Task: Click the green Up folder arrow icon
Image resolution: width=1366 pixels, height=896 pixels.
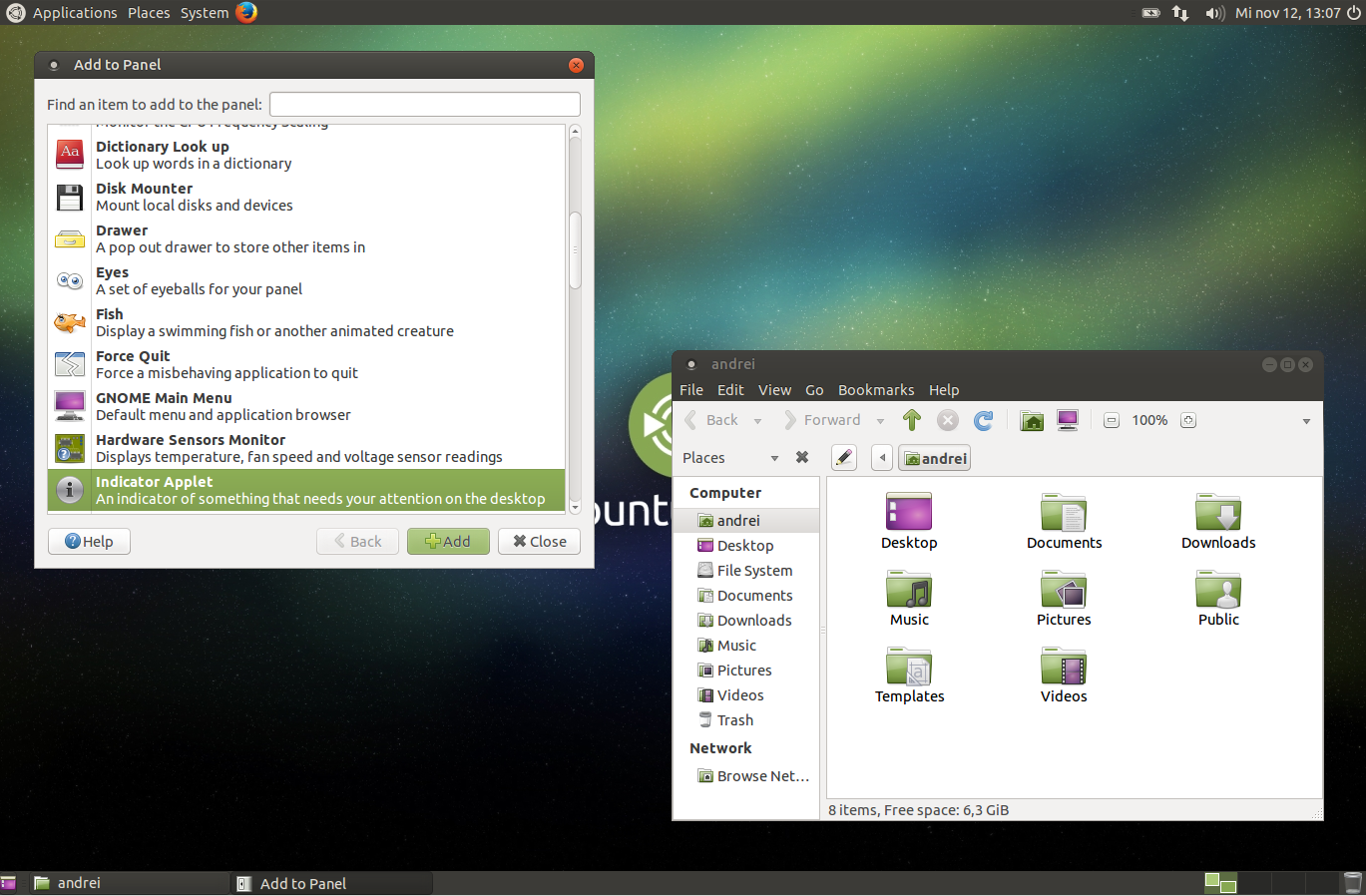Action: point(911,420)
